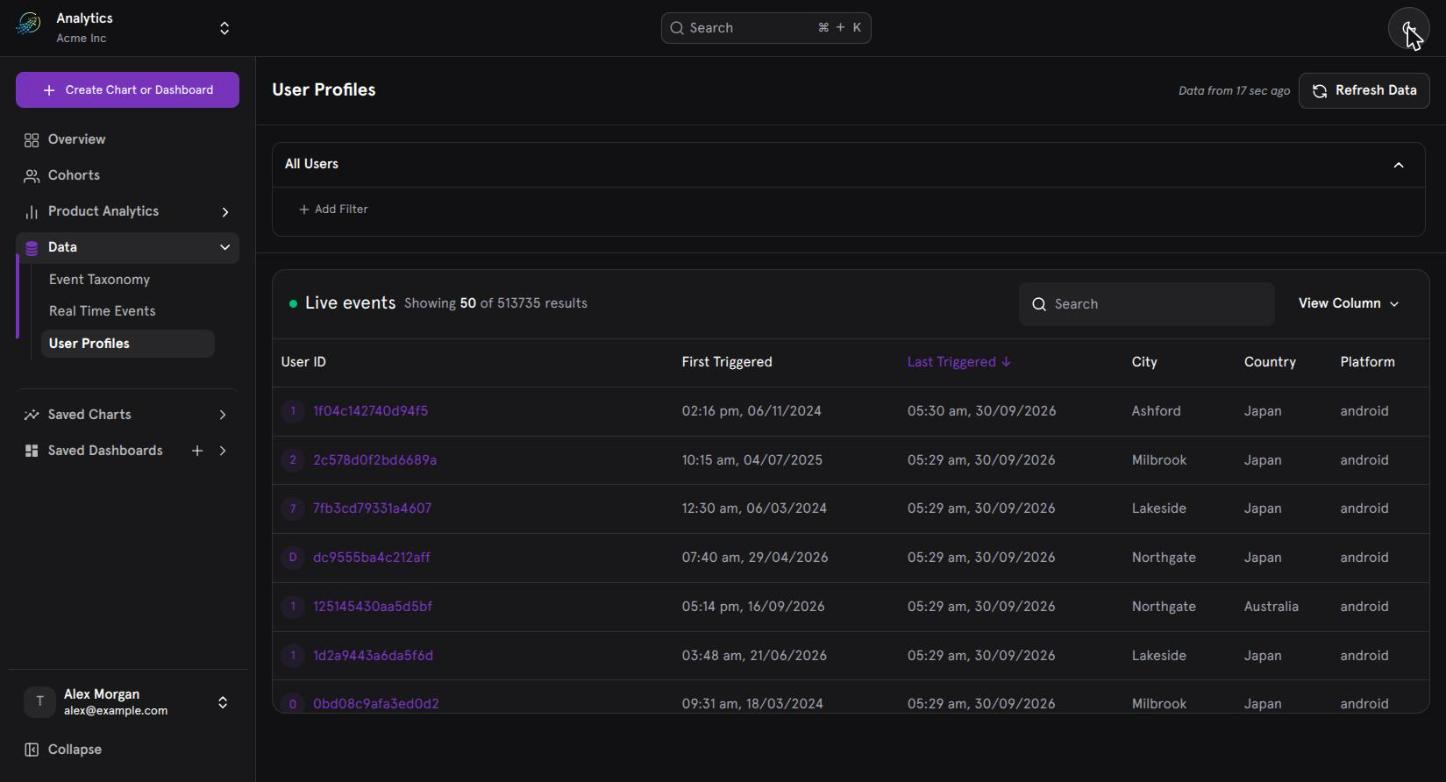Screen dimensions: 1446x782
Task: Click the Australia country cell
Action: click(1271, 606)
